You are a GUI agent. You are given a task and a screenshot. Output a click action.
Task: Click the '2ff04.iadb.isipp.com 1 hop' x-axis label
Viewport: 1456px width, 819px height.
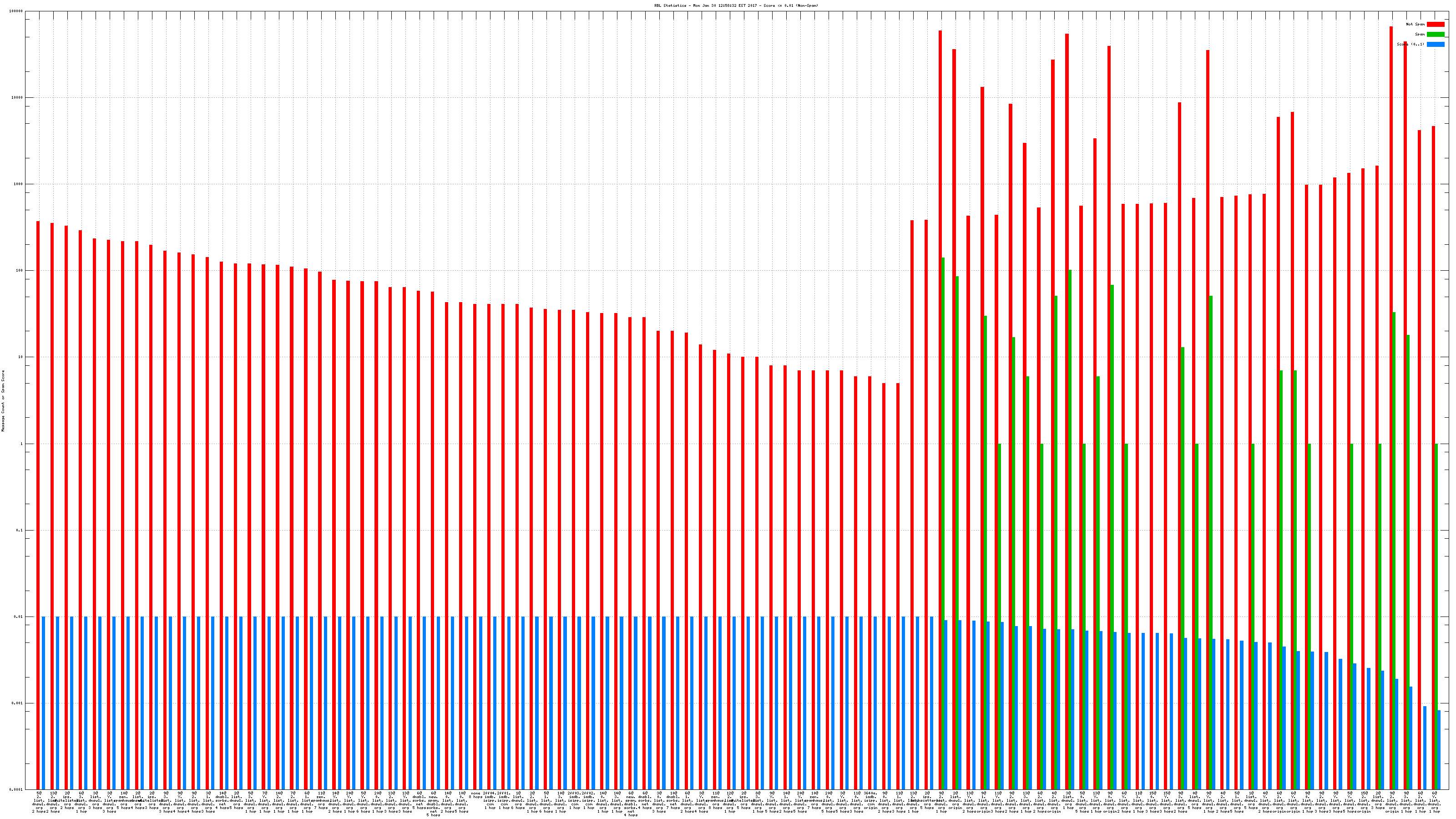pyautogui.click(x=490, y=800)
